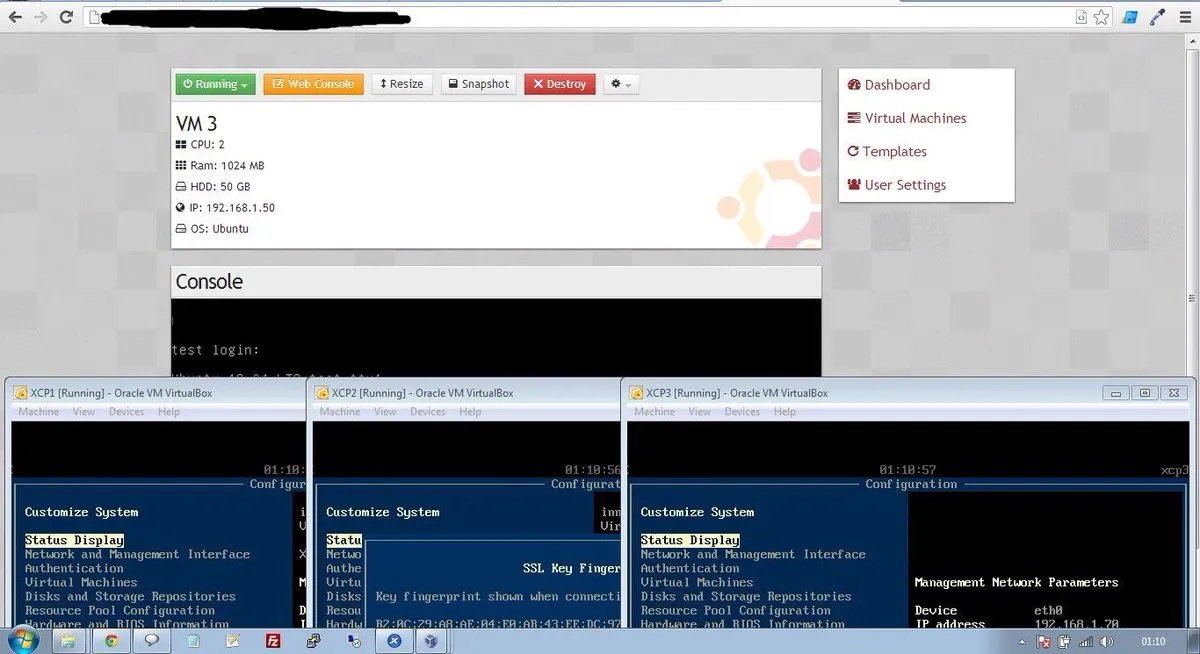Select Virtual Machines in XCP1 console menu
Viewport: 1200px width, 654px height.
pos(81,582)
